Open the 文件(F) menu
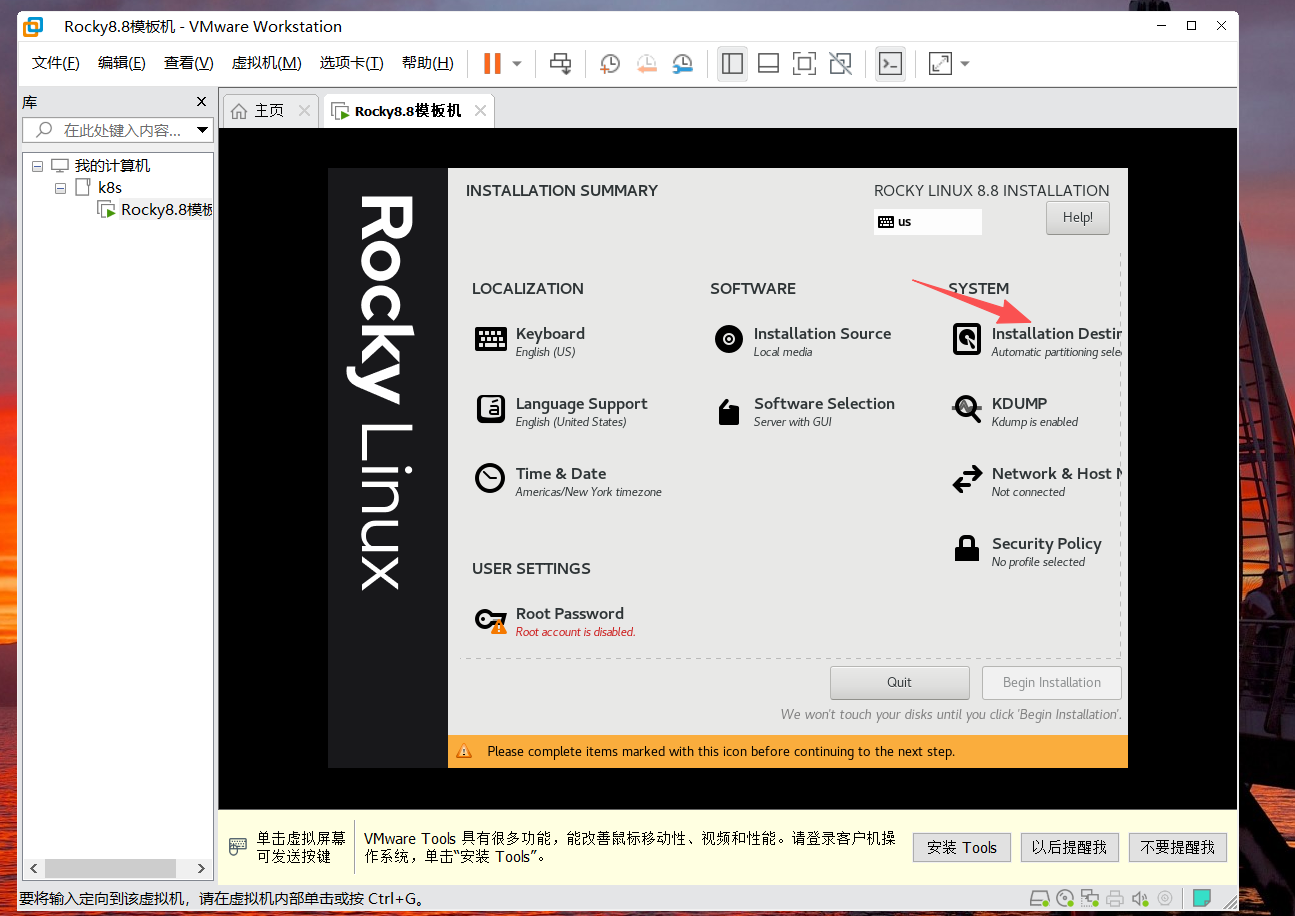The width and height of the screenshot is (1295, 916). (x=56, y=63)
